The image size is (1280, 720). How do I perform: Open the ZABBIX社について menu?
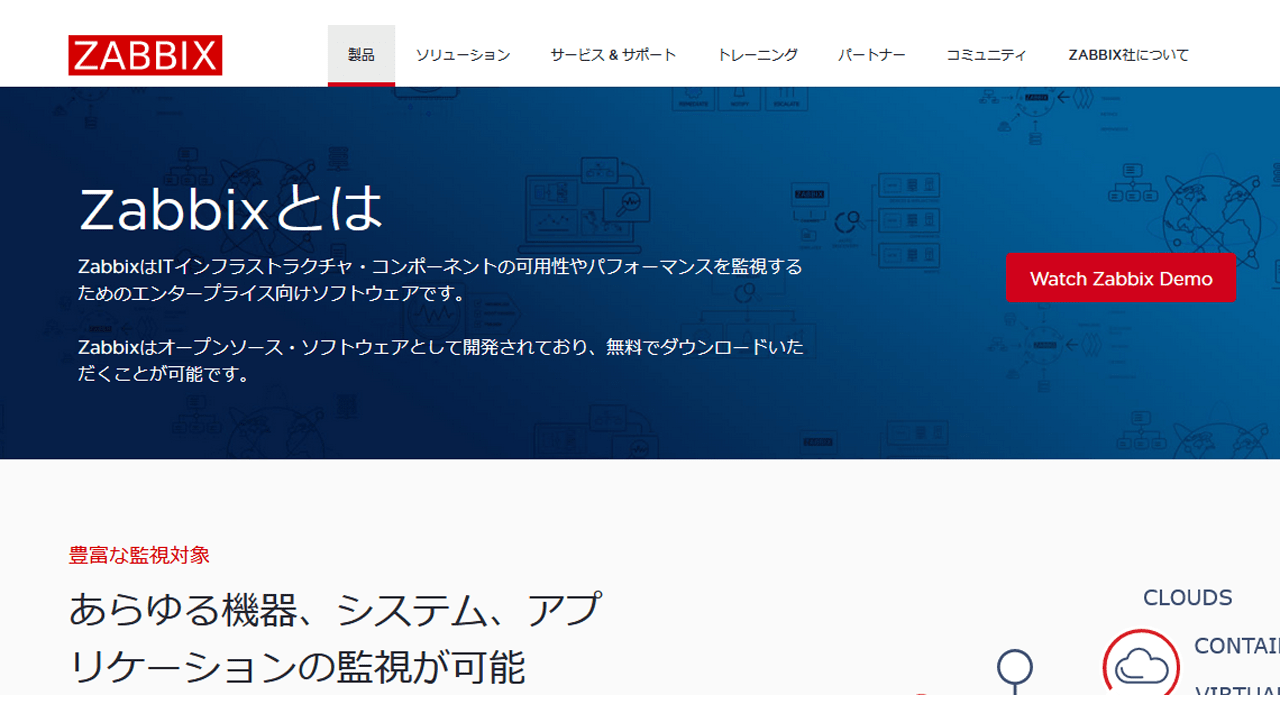[x=1128, y=55]
